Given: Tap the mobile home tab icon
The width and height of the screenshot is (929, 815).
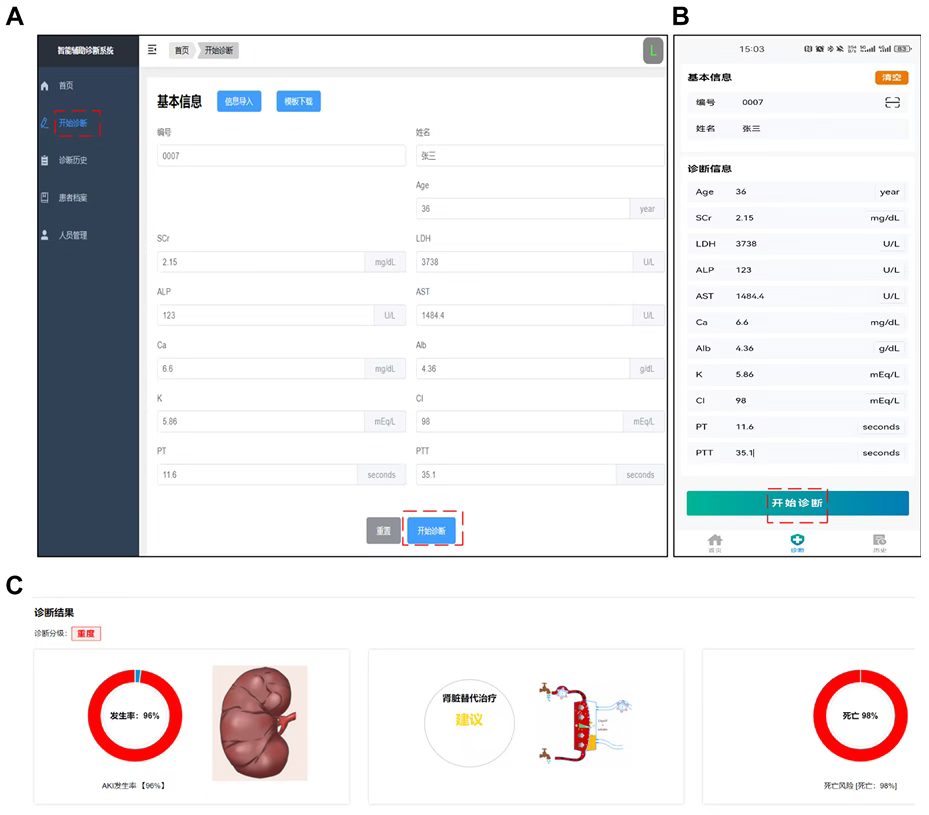Looking at the screenshot, I should 715,541.
